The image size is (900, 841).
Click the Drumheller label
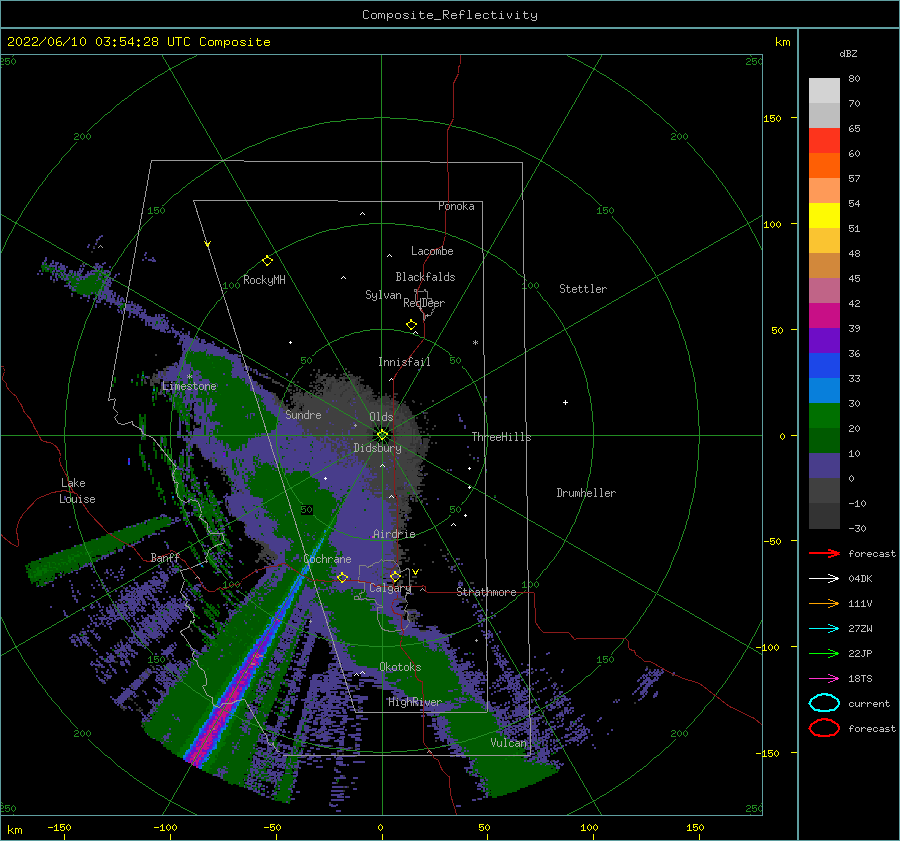point(586,493)
